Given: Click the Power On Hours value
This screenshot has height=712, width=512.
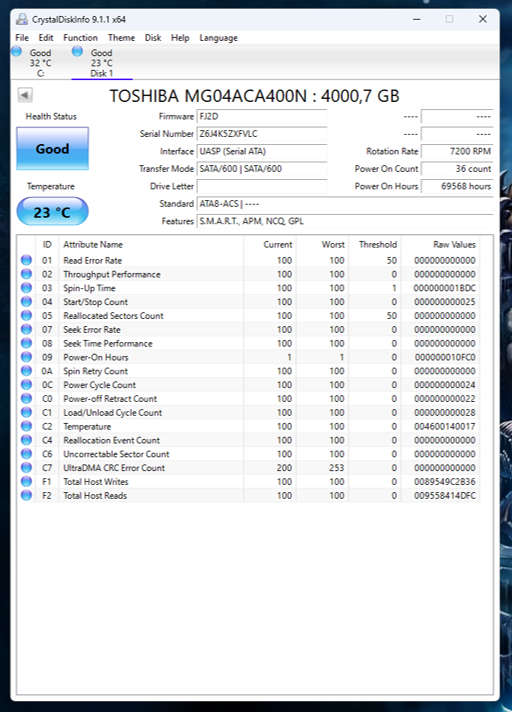Looking at the screenshot, I should click(457, 186).
